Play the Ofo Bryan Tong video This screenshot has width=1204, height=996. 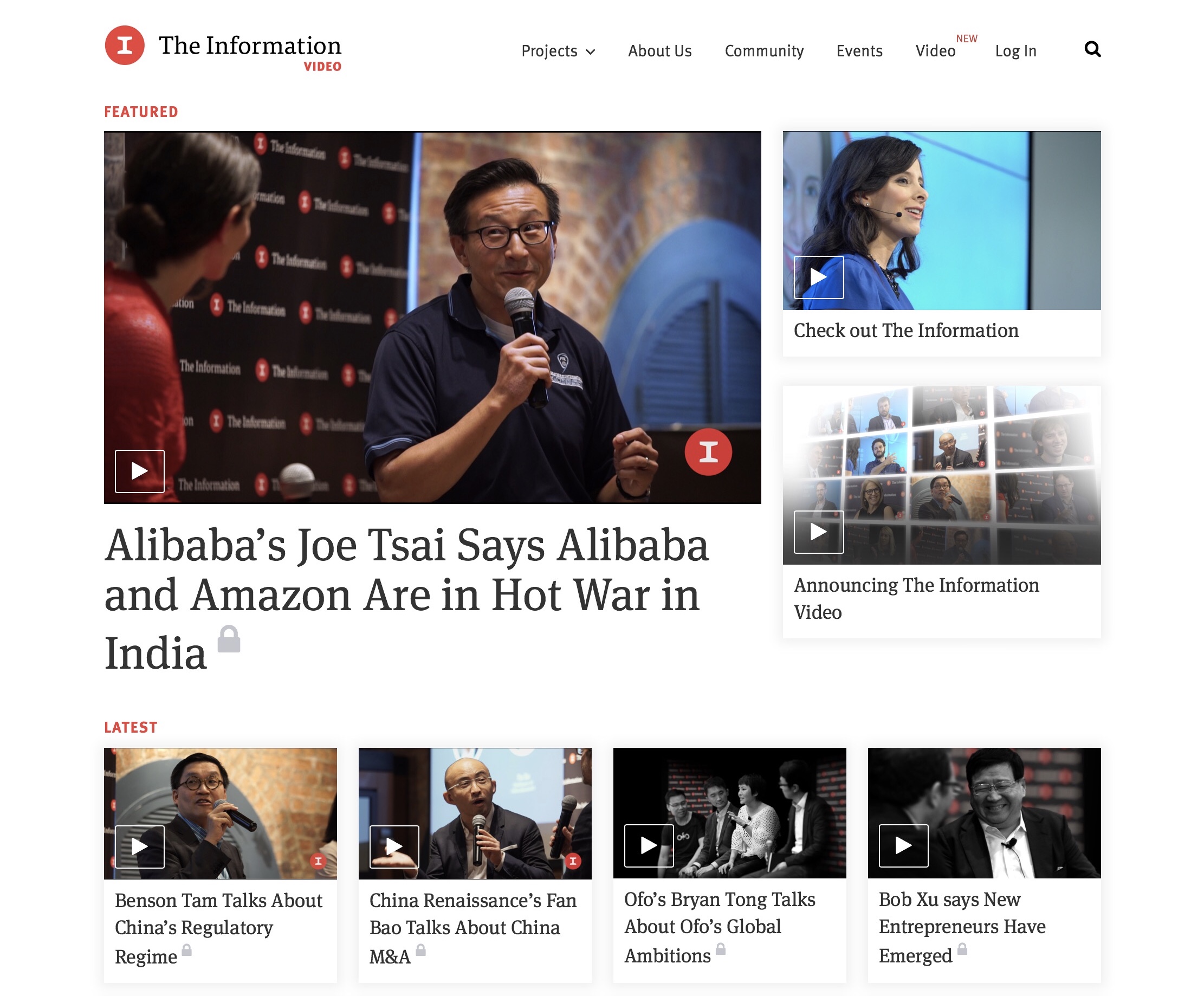tap(649, 845)
